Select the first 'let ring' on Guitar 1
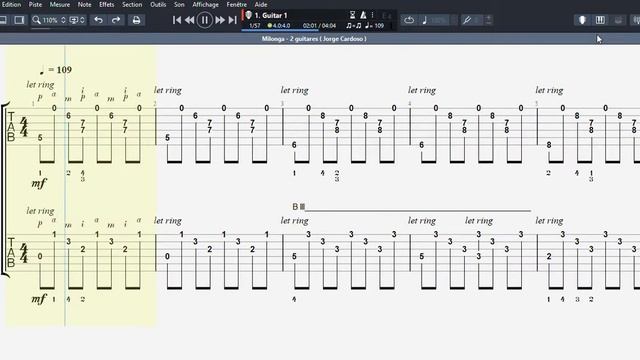The image size is (640, 360). click(40, 84)
